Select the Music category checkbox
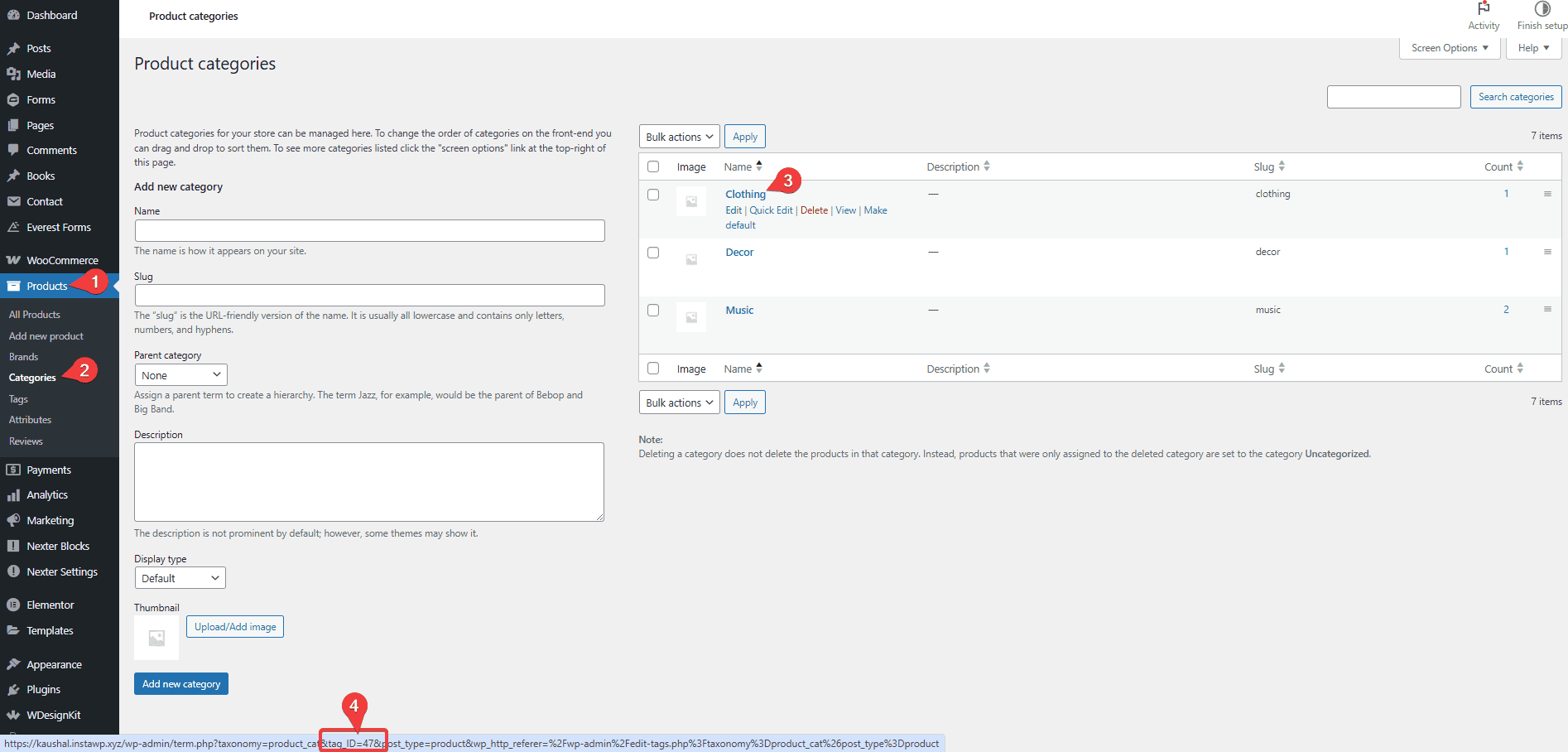Screen dimensions: 1568x752 (653, 311)
